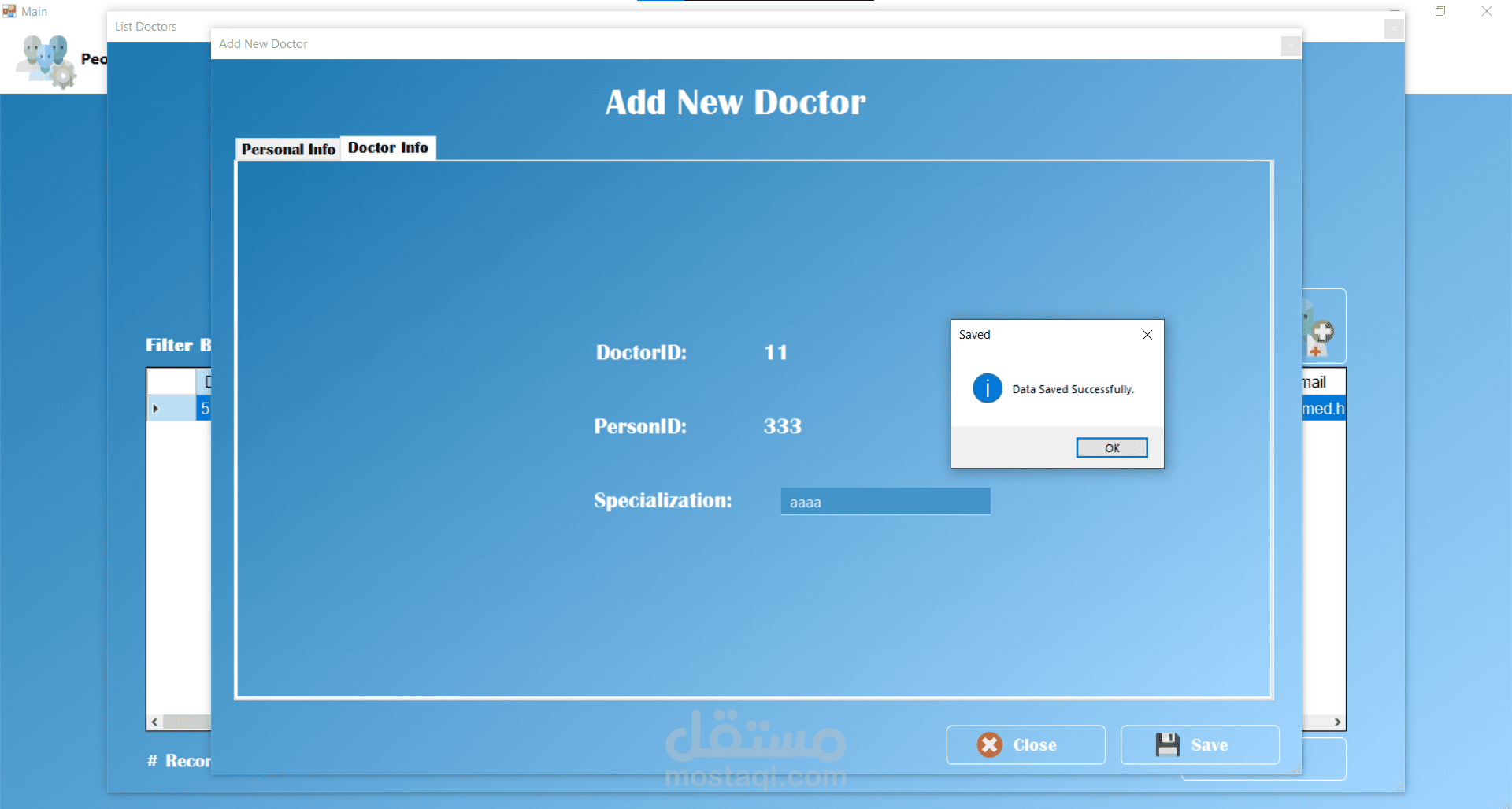The width and height of the screenshot is (1512, 809).
Task: Restore the Main window size
Action: coord(1440,11)
